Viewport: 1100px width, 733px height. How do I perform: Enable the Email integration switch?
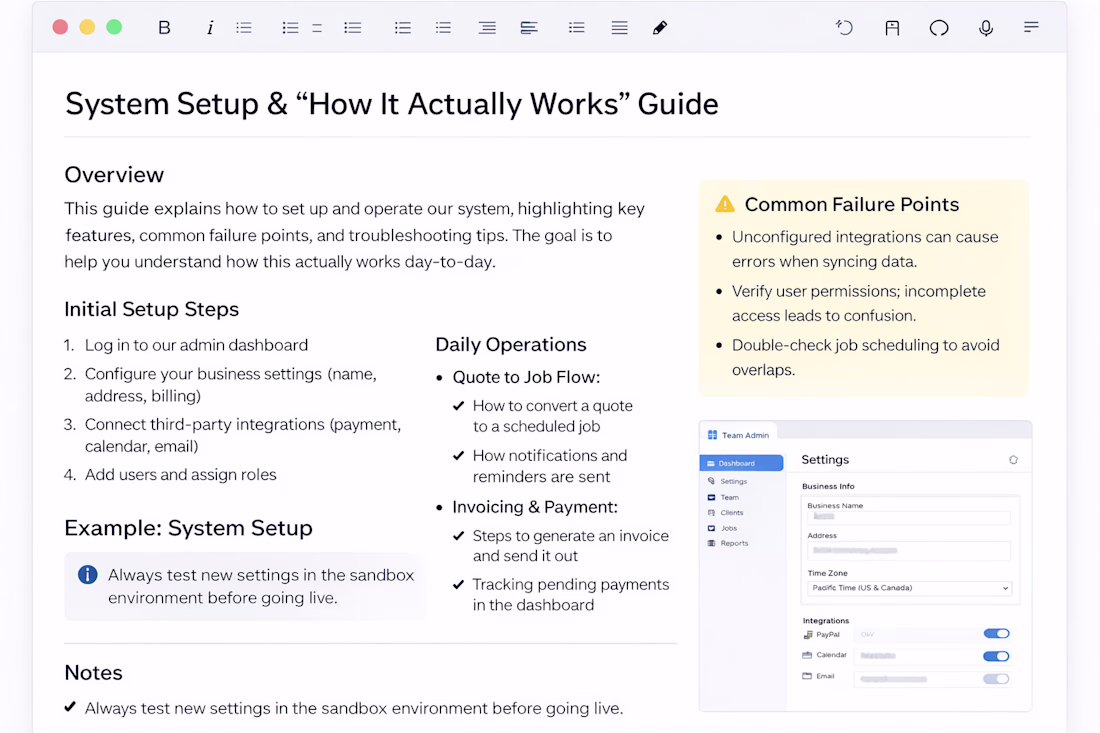[x=995, y=678]
